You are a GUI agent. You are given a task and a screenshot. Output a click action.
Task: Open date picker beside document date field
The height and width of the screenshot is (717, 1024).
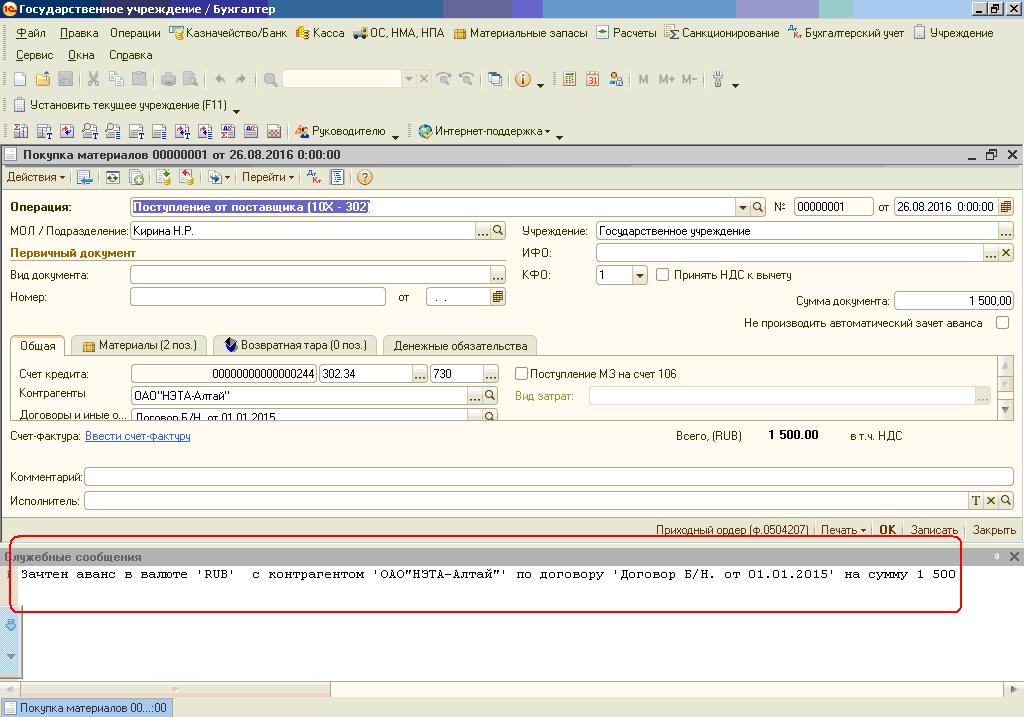pyautogui.click(x=1005, y=207)
